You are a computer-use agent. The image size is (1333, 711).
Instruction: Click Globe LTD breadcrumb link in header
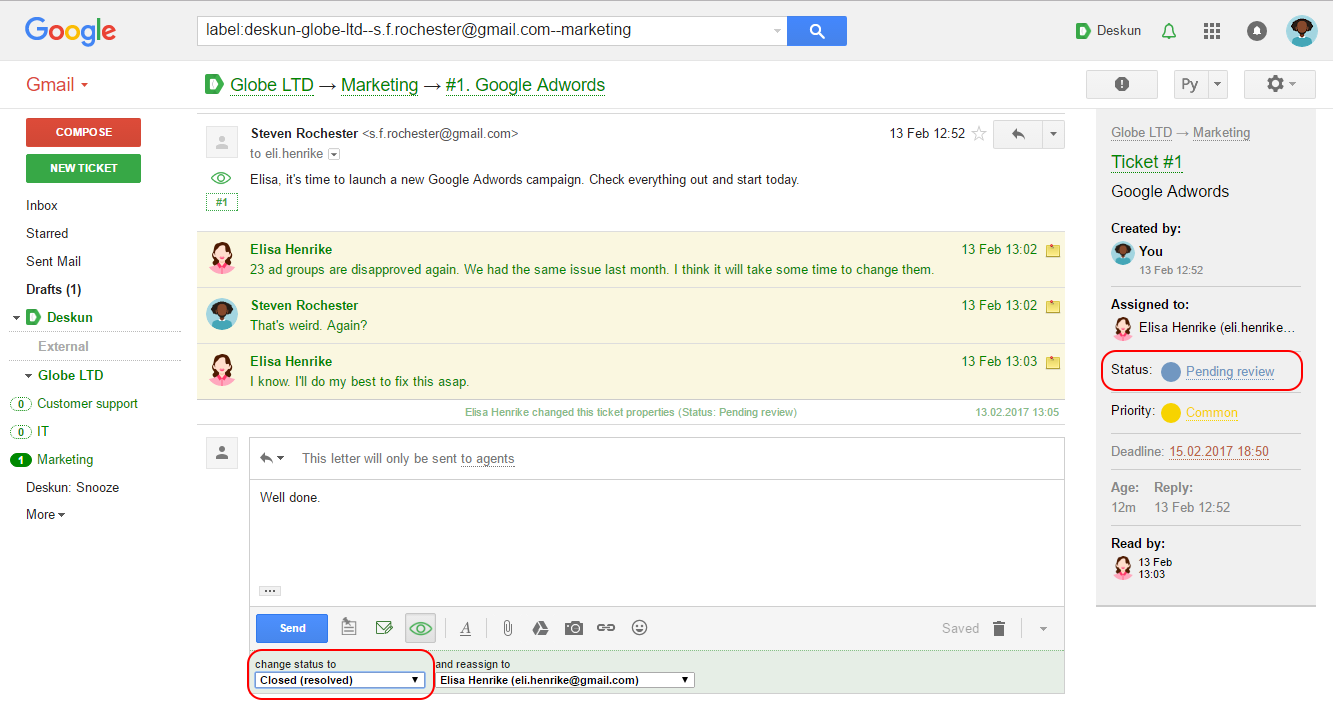click(x=271, y=85)
